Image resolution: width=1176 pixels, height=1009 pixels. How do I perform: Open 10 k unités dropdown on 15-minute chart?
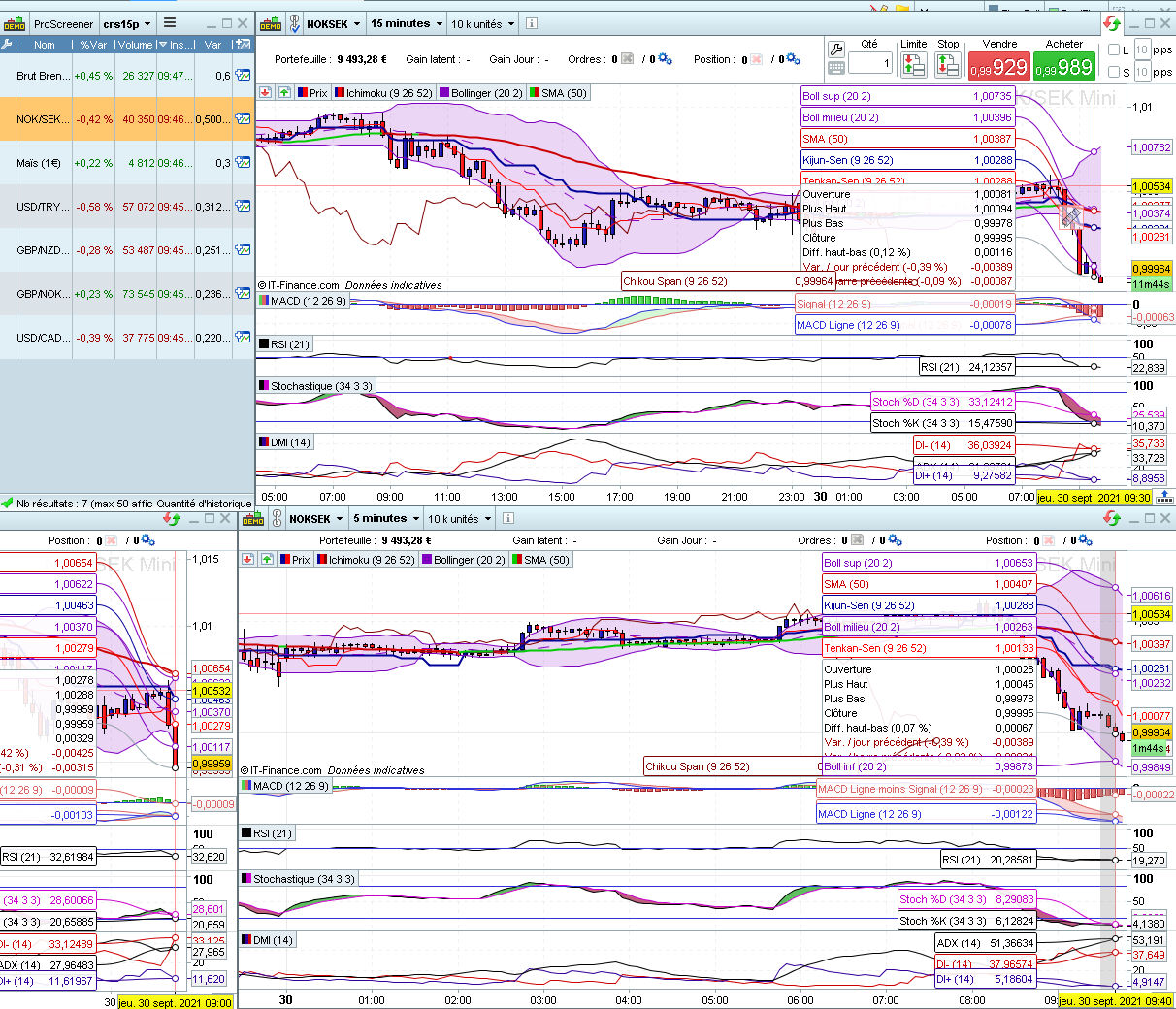pyautogui.click(x=482, y=23)
